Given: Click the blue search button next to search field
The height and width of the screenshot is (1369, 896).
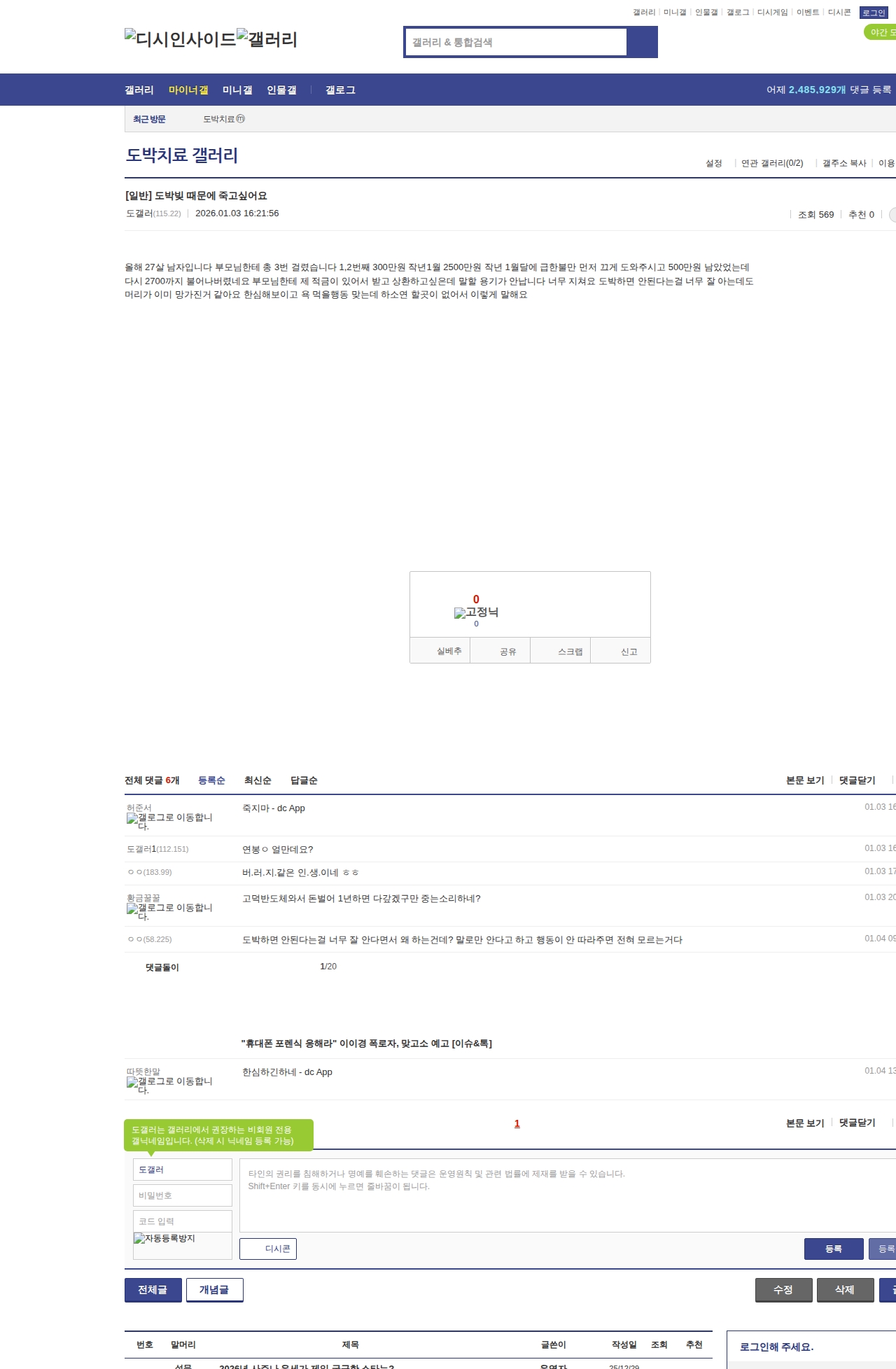Looking at the screenshot, I should pos(643,42).
